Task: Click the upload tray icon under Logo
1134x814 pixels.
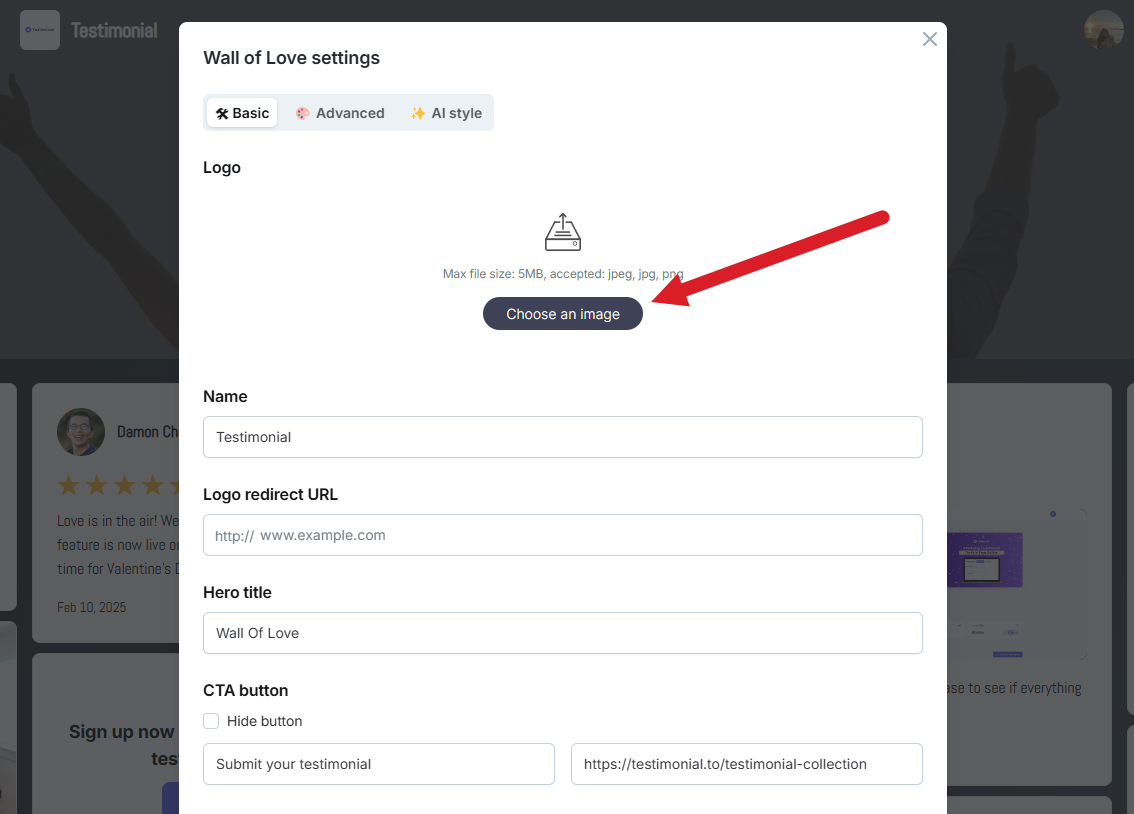Action: [563, 232]
